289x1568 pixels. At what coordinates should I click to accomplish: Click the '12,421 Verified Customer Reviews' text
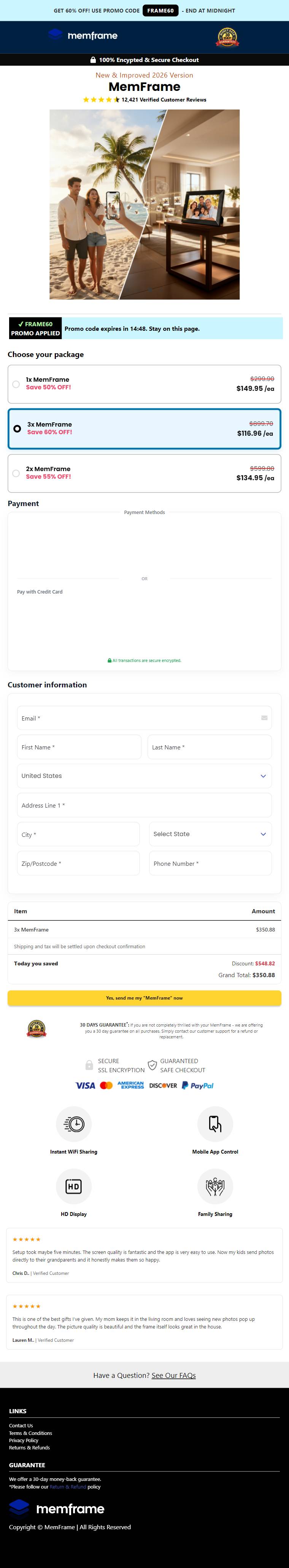(164, 100)
